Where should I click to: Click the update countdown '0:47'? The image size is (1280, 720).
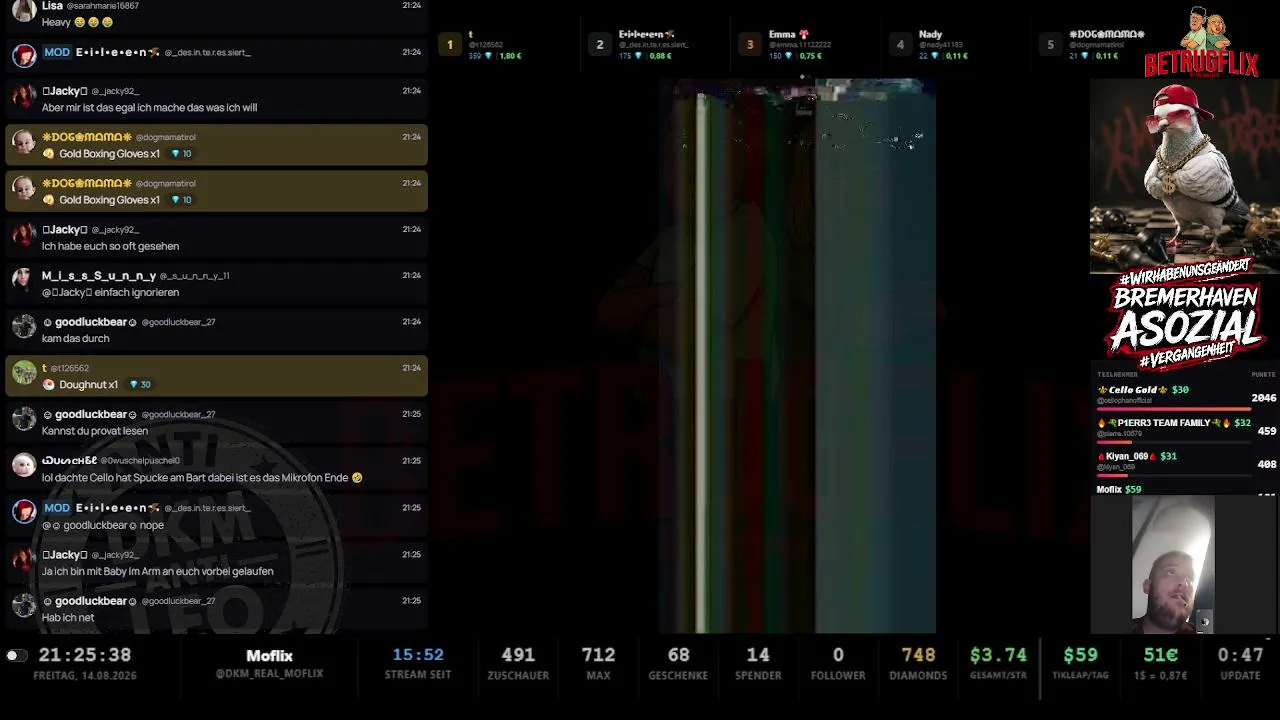point(1240,655)
